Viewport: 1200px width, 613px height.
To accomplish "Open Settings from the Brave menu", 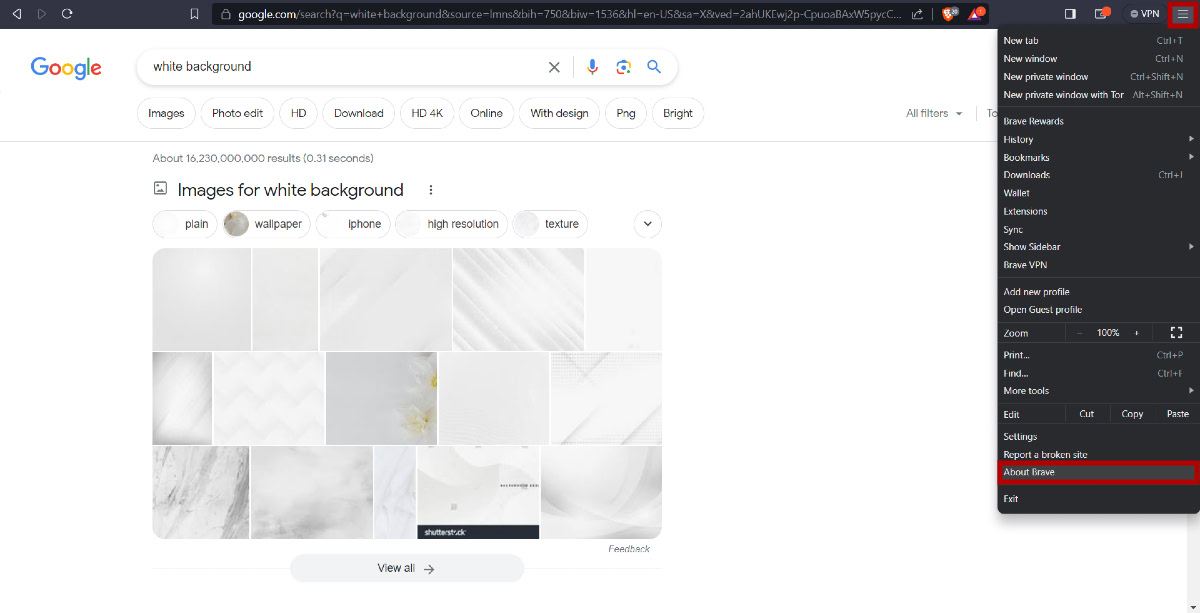I will (x=1020, y=437).
